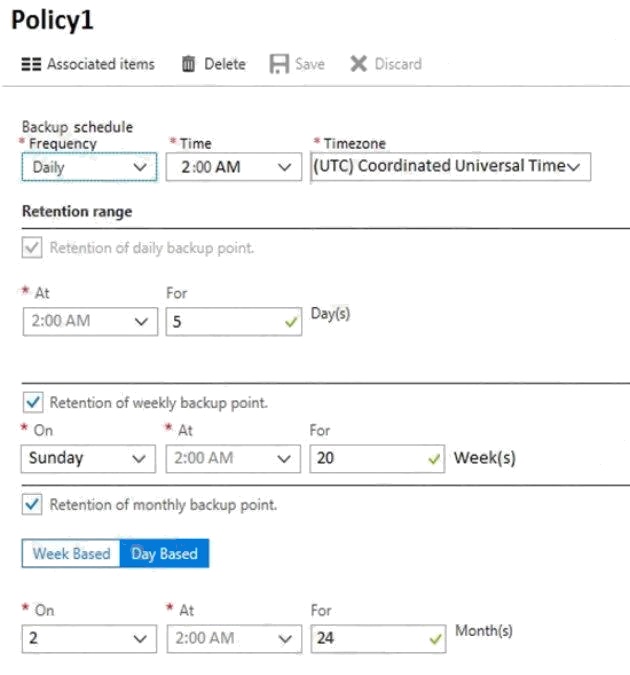Open the weekly Sunday day dropdown

tap(88, 459)
